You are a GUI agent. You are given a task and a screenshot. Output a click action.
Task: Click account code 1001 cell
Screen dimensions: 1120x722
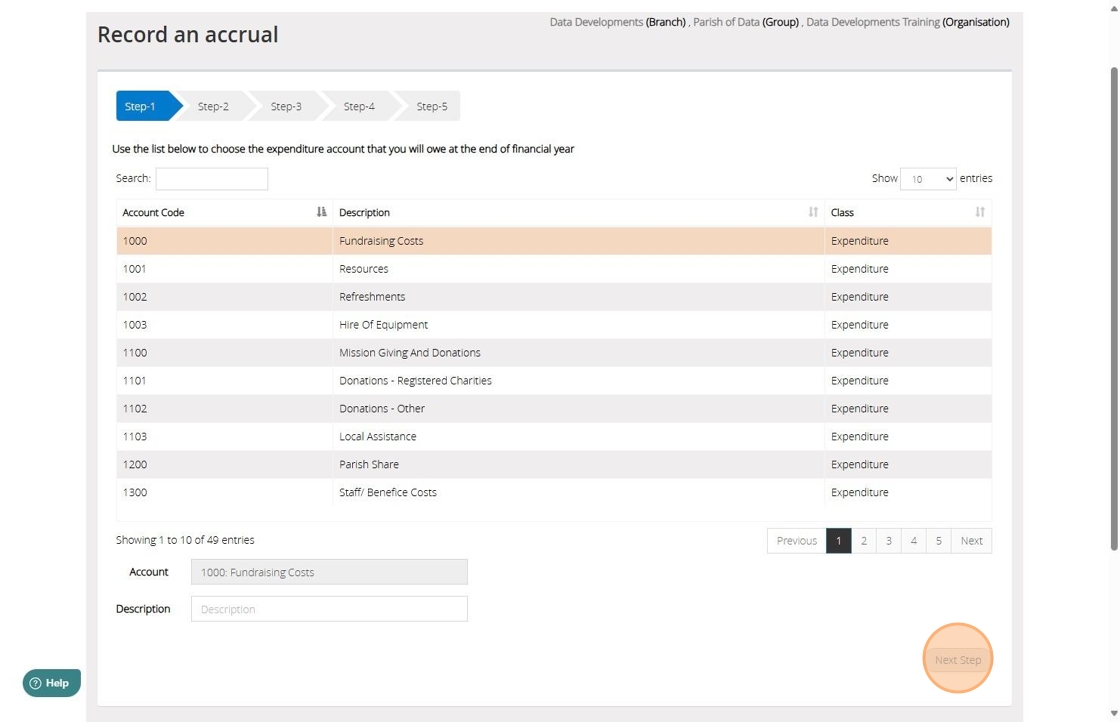pyautogui.click(x=224, y=269)
